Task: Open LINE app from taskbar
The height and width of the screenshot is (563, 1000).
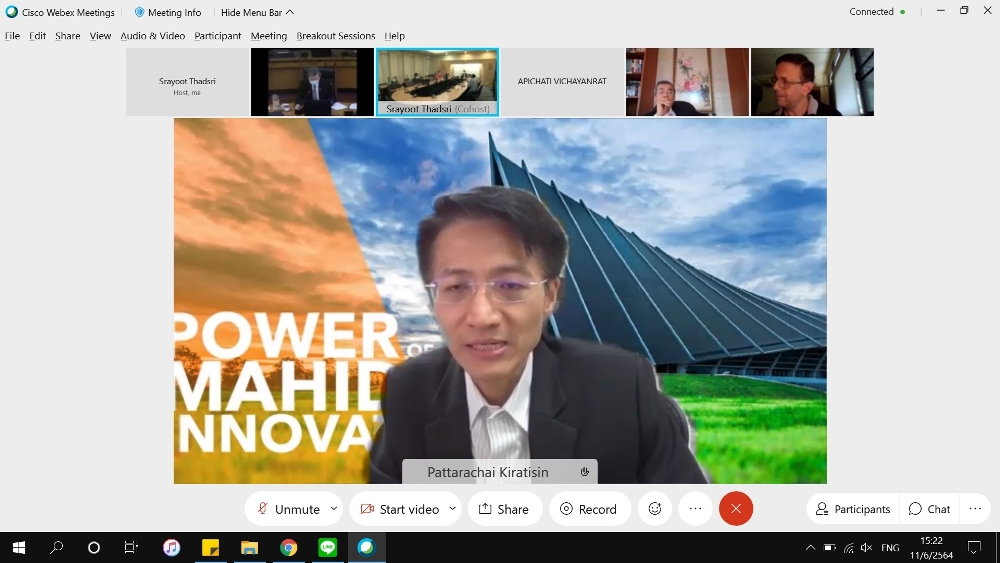Action: point(327,548)
